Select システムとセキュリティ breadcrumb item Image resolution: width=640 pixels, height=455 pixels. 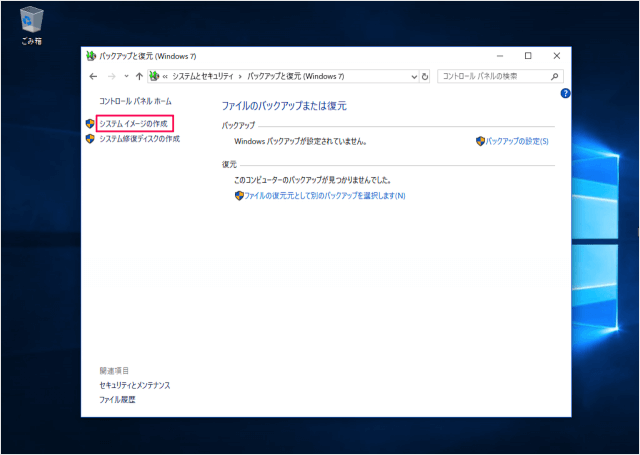click(203, 76)
